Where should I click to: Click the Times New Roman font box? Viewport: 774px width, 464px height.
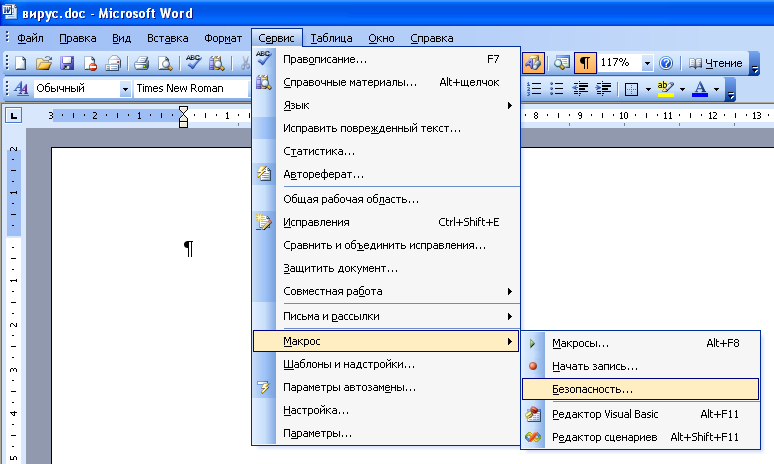(x=192, y=88)
